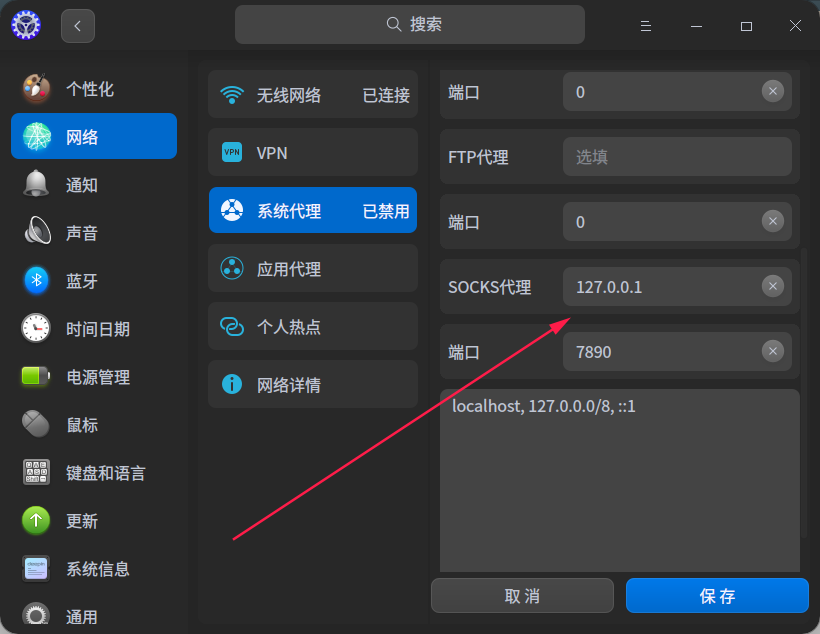Clear the 7890 port field
The width and height of the screenshot is (820, 634).
point(773,351)
